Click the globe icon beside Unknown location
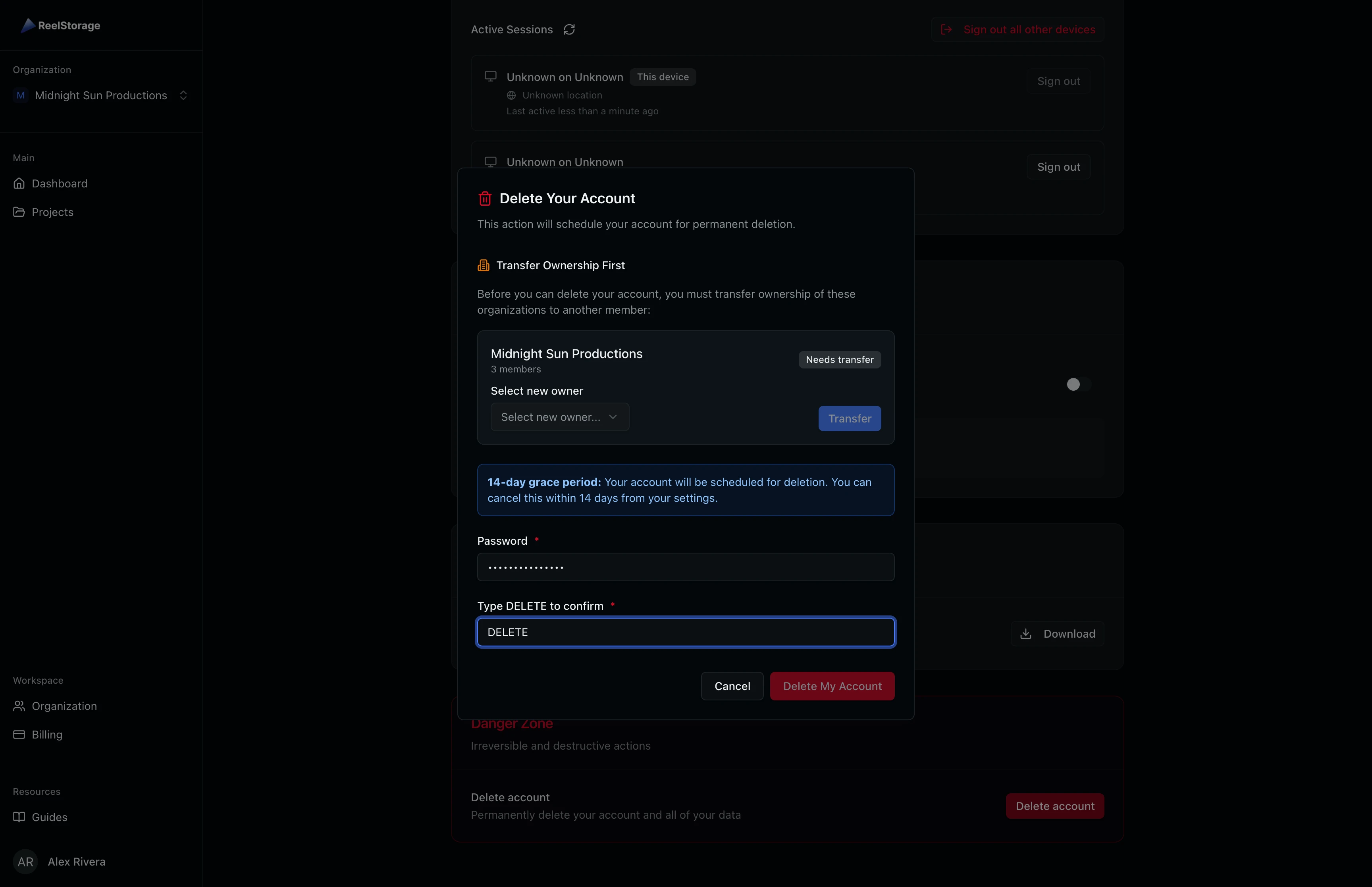This screenshot has width=1372, height=887. (511, 95)
